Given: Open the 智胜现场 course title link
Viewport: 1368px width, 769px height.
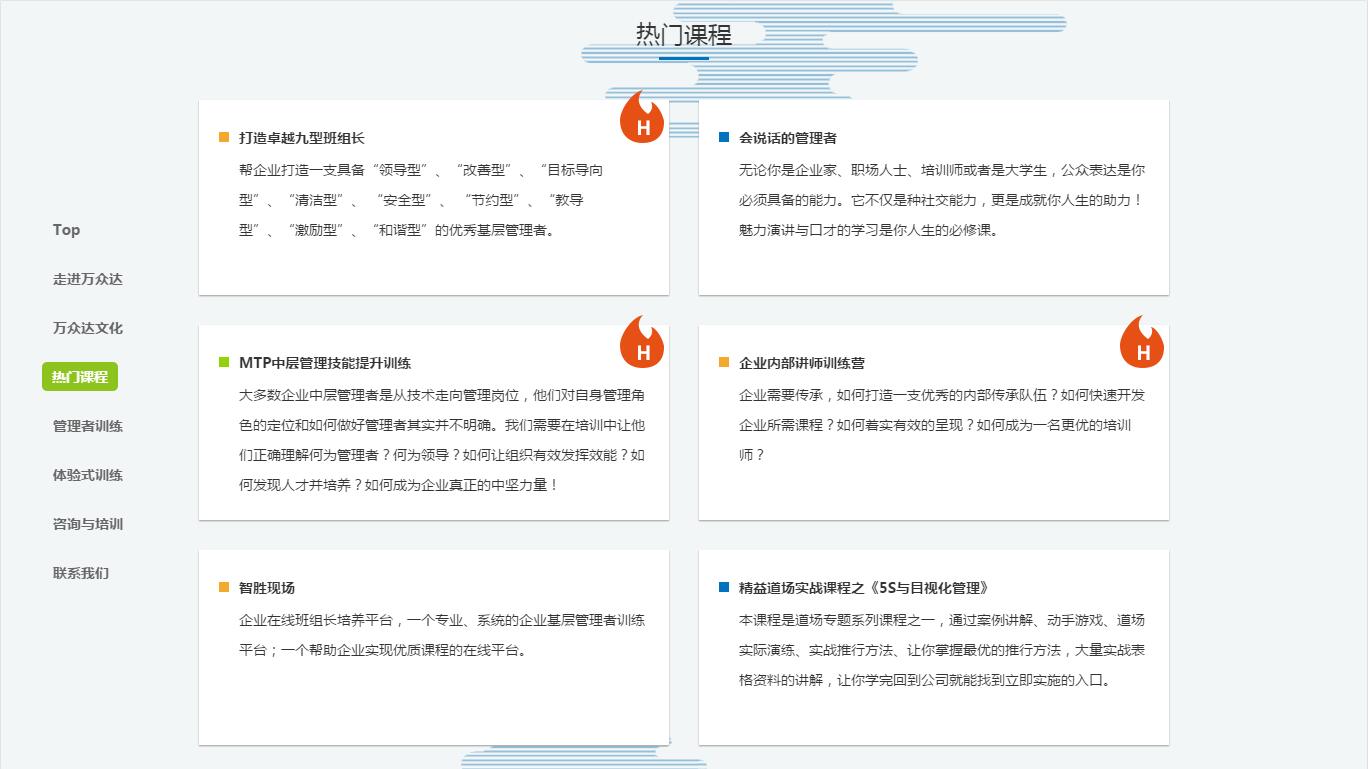Looking at the screenshot, I should click(267, 588).
